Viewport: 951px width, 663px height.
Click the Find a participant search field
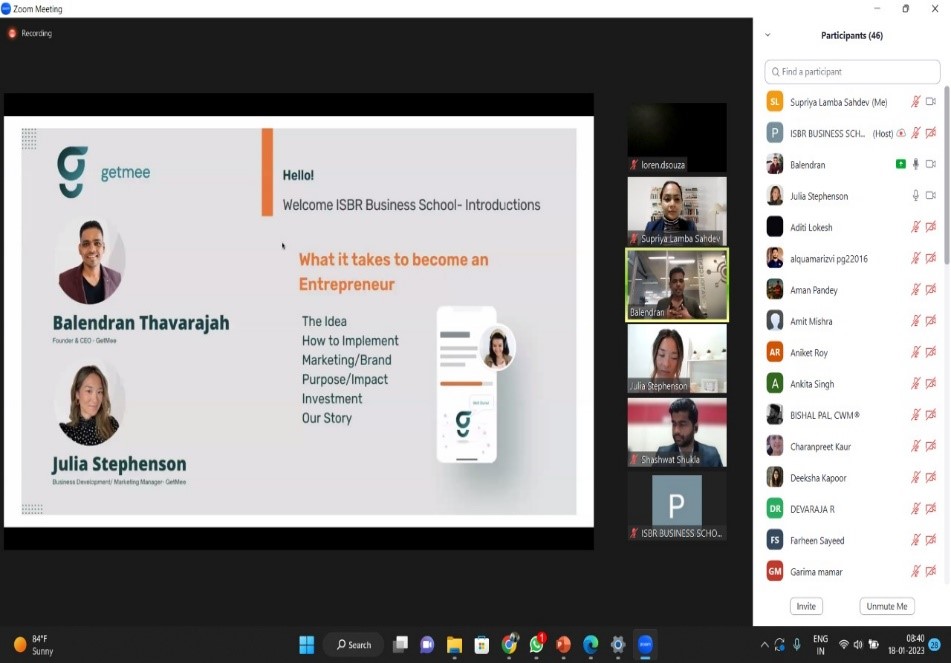(852, 72)
